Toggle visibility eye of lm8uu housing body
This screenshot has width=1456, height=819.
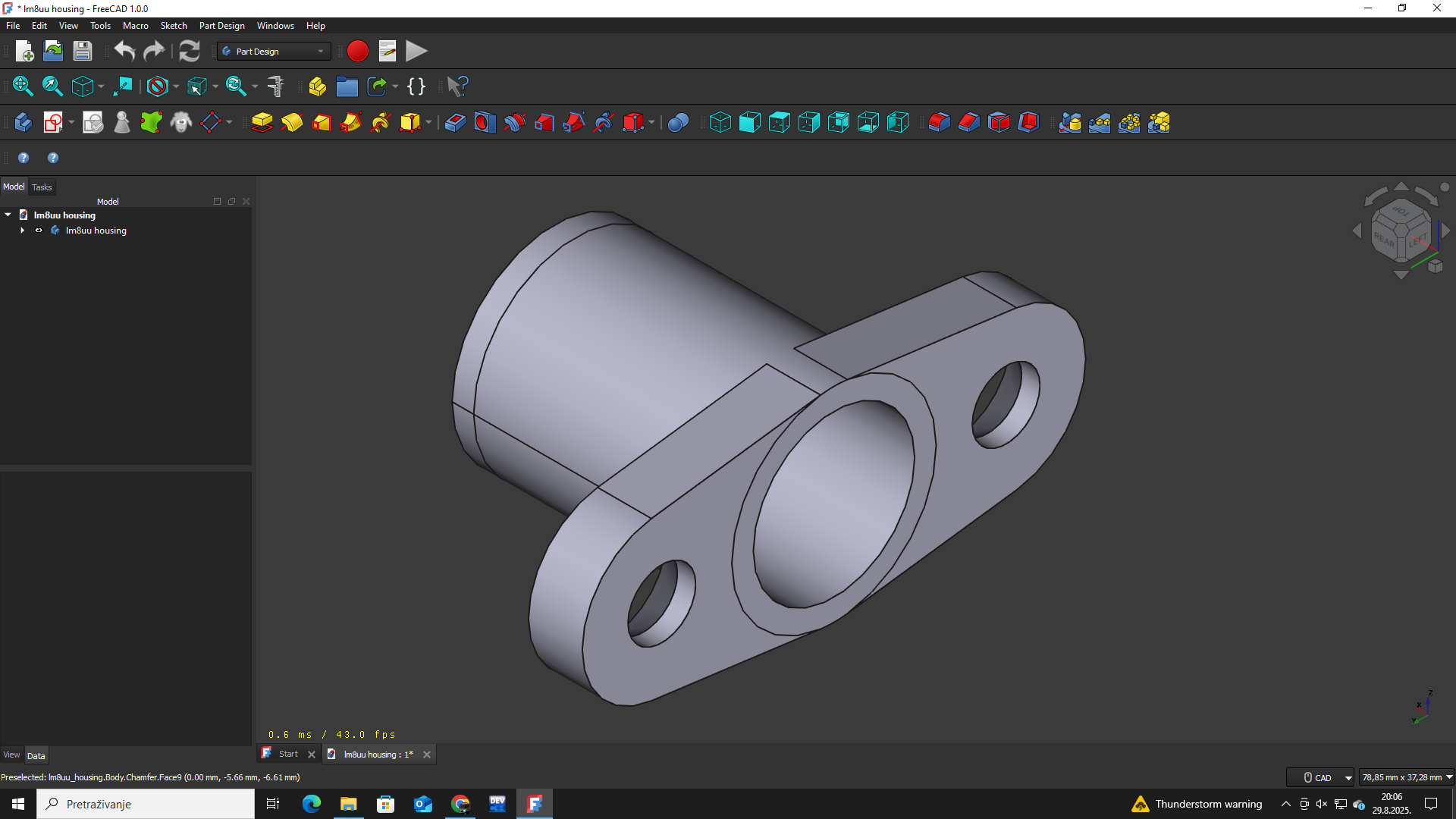(39, 231)
